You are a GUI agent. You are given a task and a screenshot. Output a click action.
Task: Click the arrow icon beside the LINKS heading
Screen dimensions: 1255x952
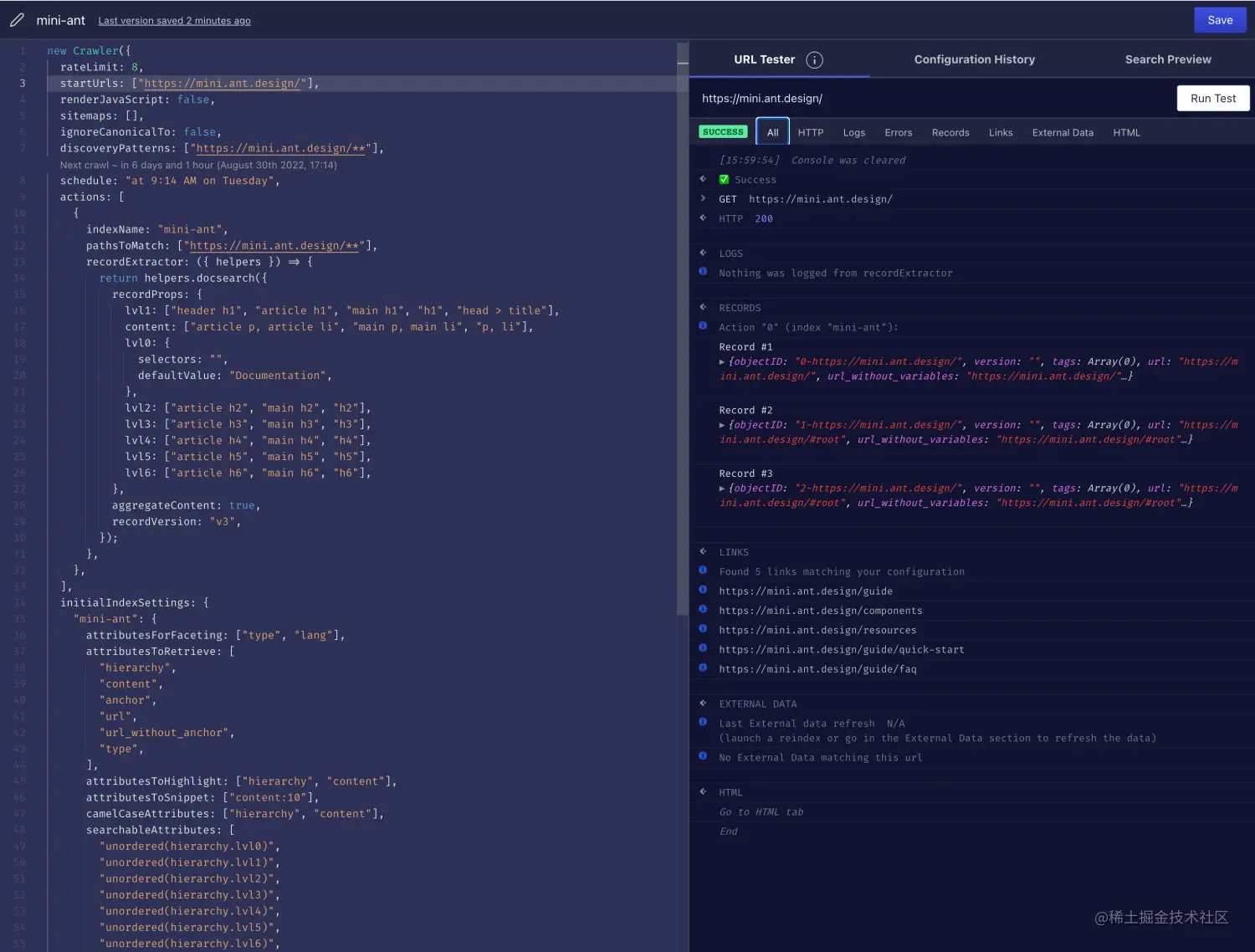pyautogui.click(x=703, y=550)
